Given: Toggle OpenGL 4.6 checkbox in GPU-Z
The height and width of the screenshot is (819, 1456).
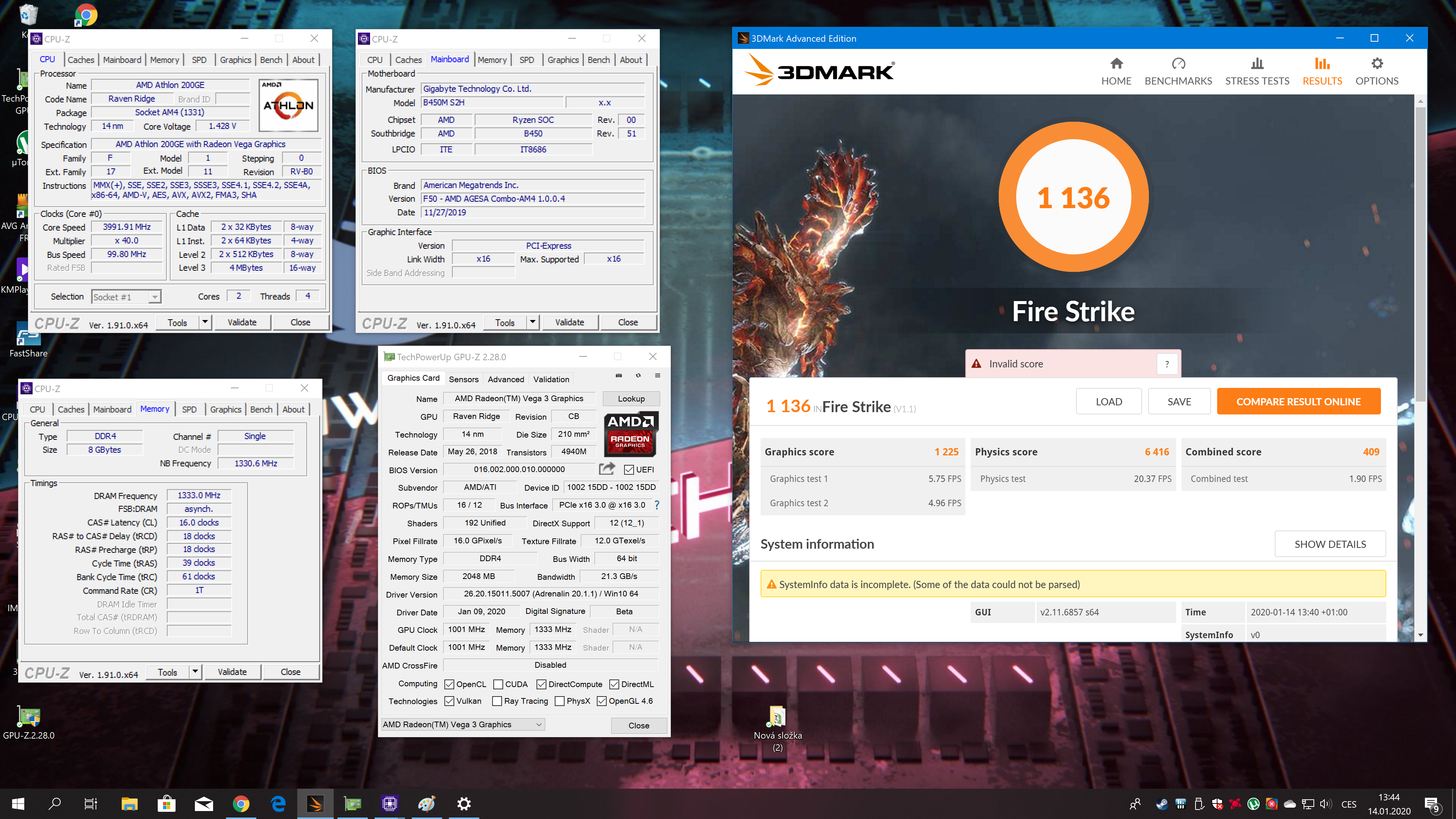Looking at the screenshot, I should [x=601, y=701].
